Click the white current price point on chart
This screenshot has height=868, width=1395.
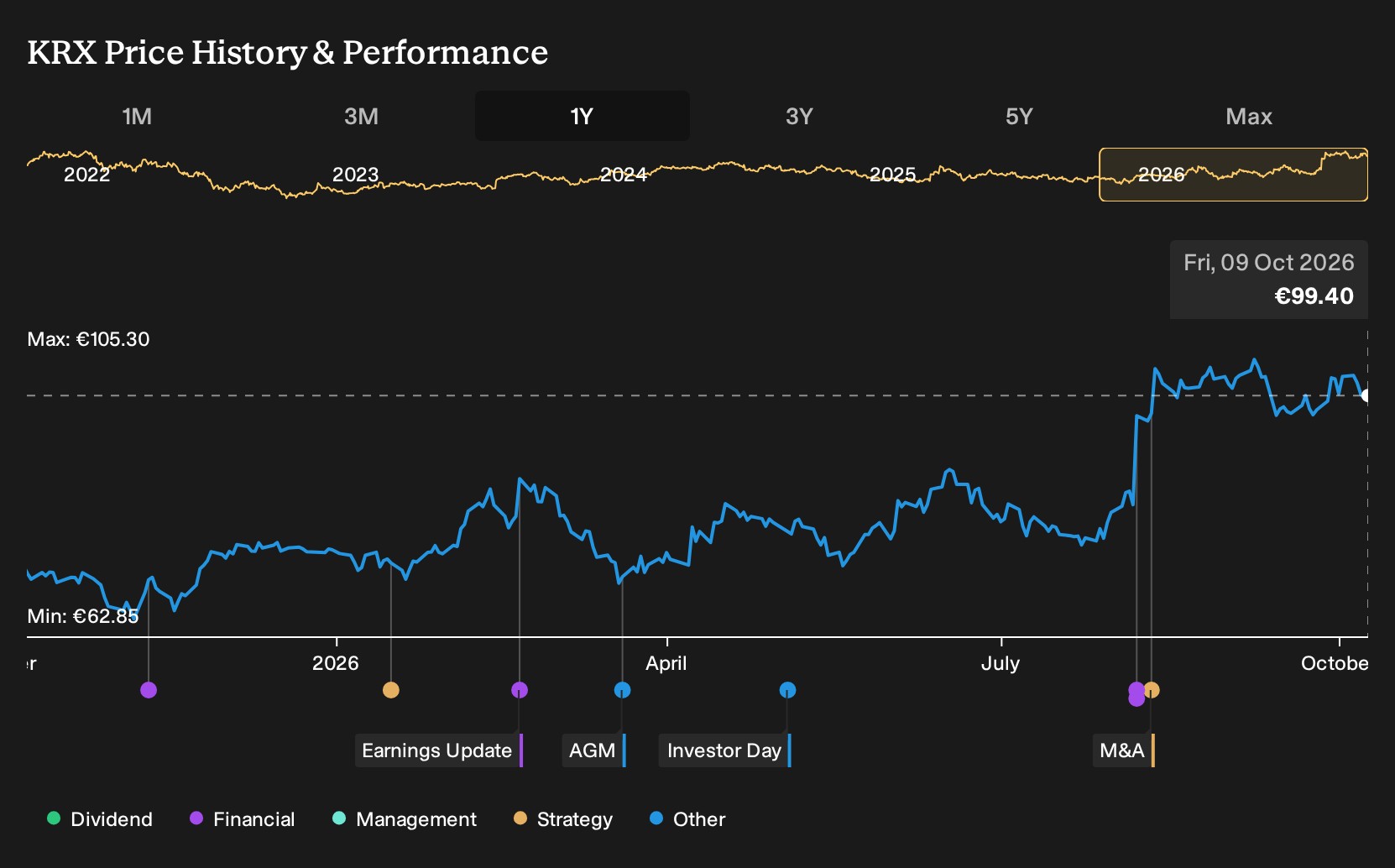1366,395
